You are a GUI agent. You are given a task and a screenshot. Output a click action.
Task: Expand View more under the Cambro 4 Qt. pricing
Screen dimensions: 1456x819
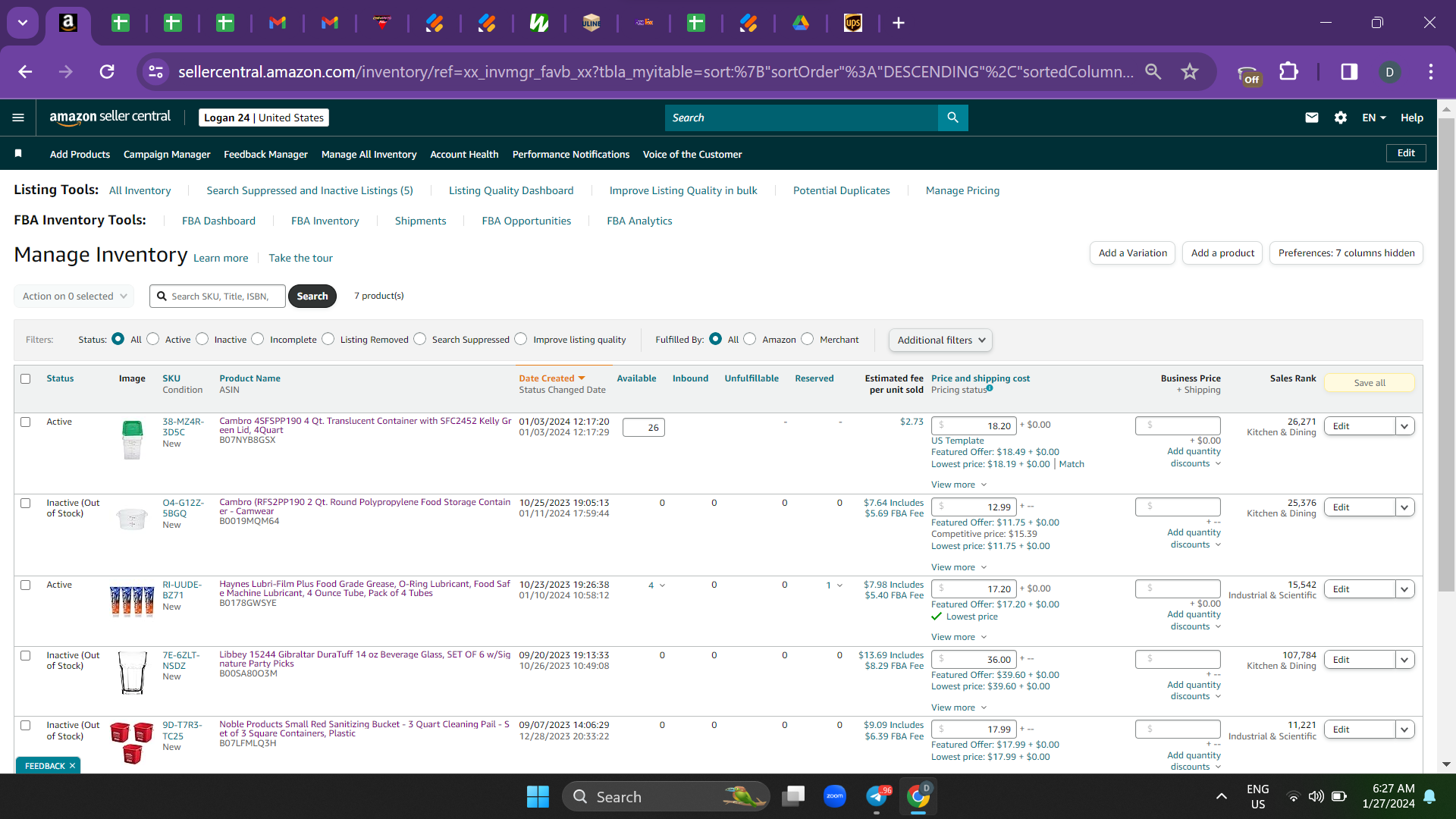click(959, 485)
